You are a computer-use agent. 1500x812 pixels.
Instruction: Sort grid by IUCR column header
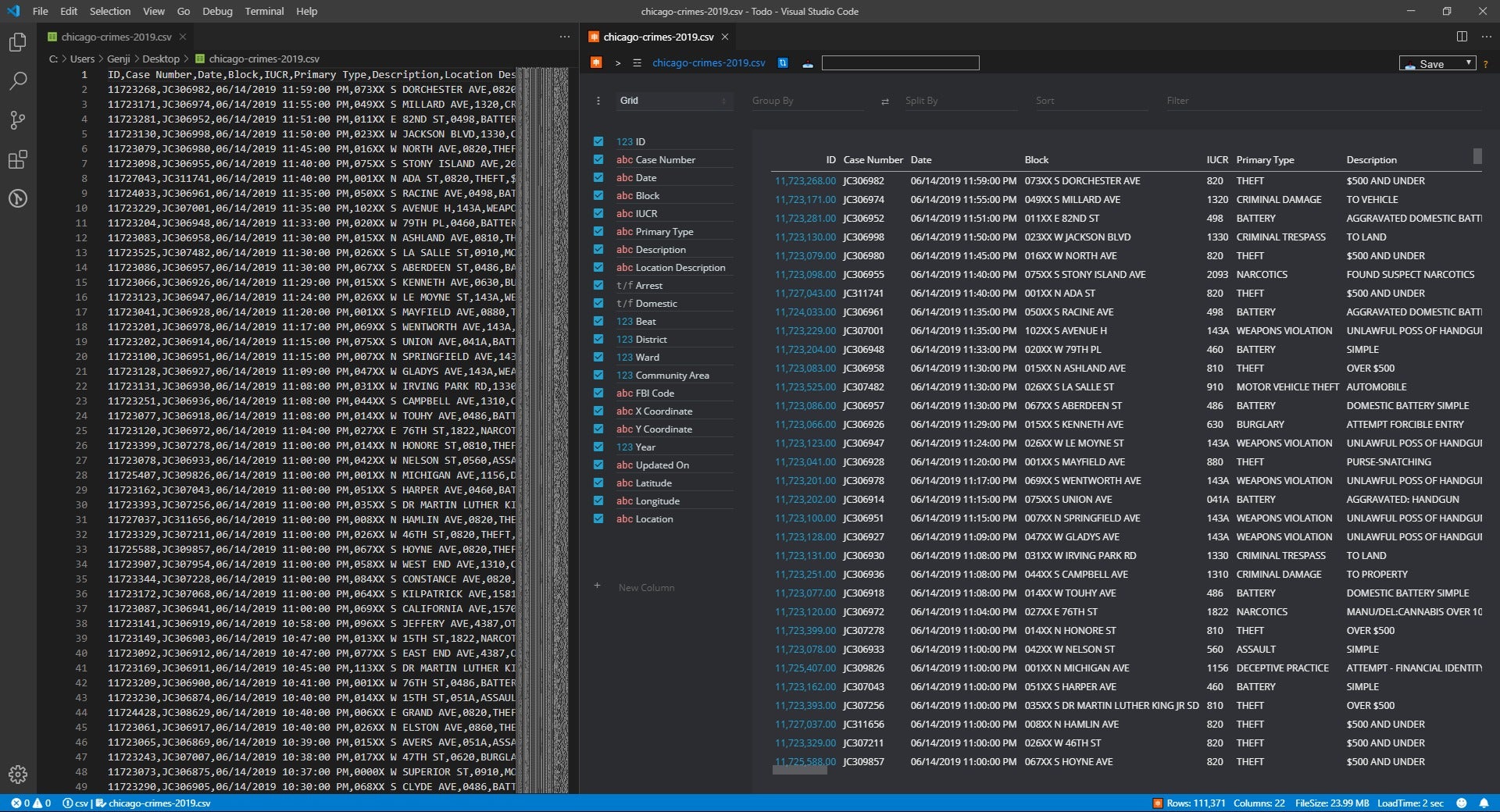(x=1217, y=159)
